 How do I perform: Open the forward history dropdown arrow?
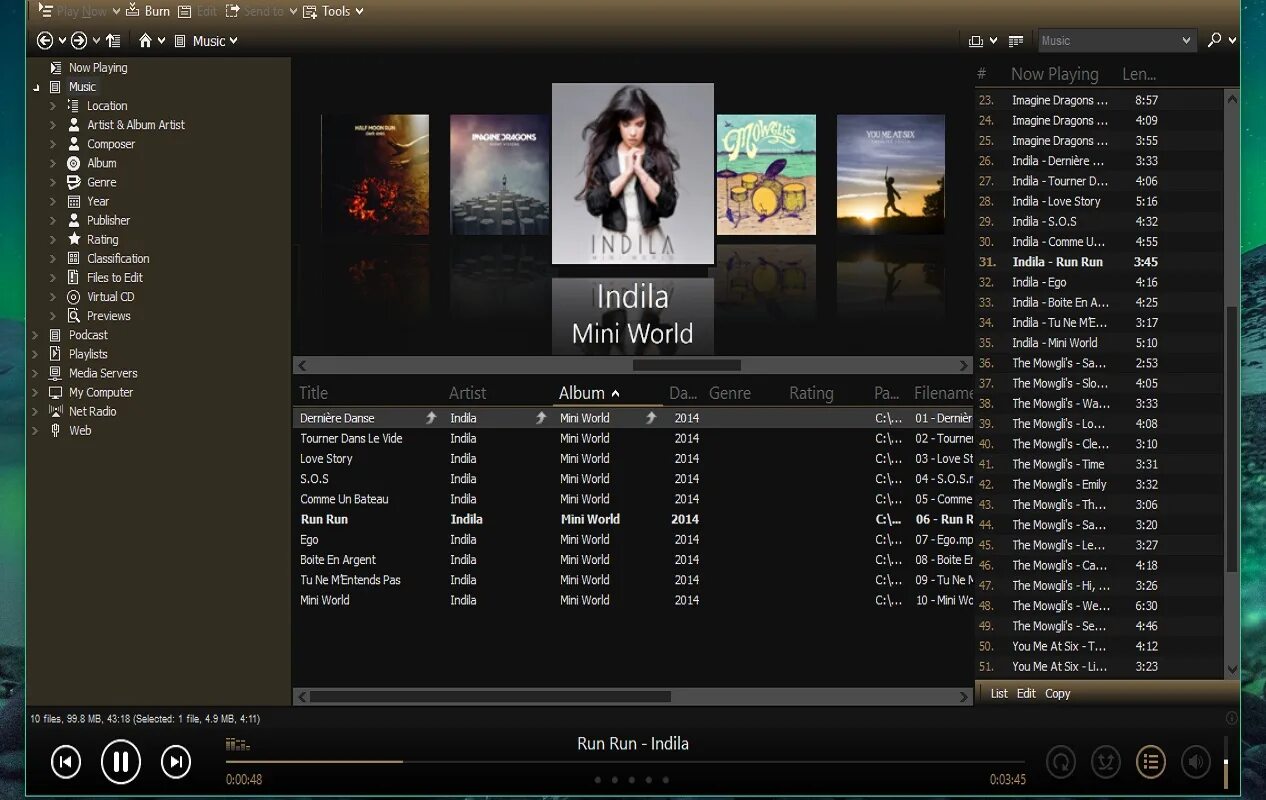pyautogui.click(x=96, y=41)
